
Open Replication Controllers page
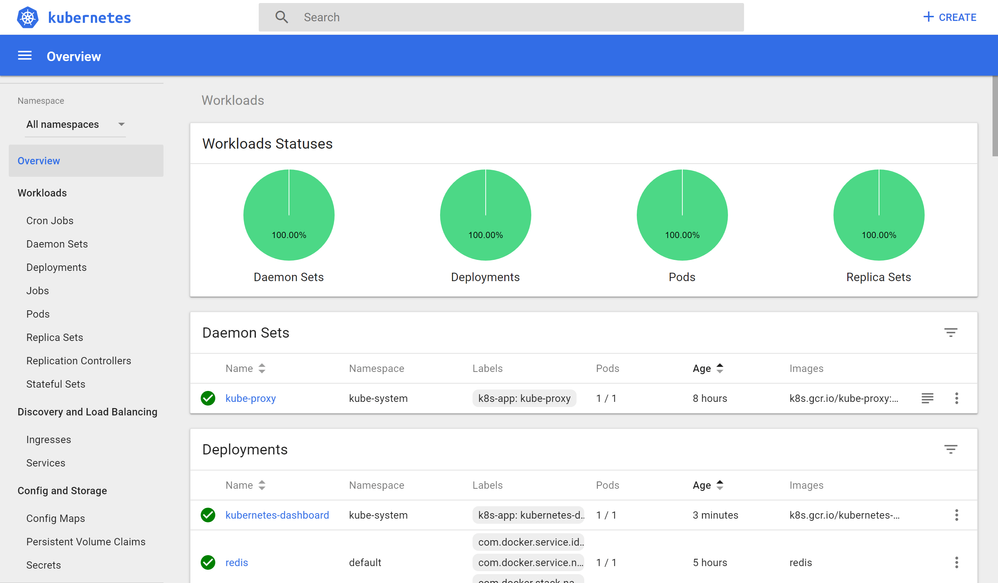point(78,361)
